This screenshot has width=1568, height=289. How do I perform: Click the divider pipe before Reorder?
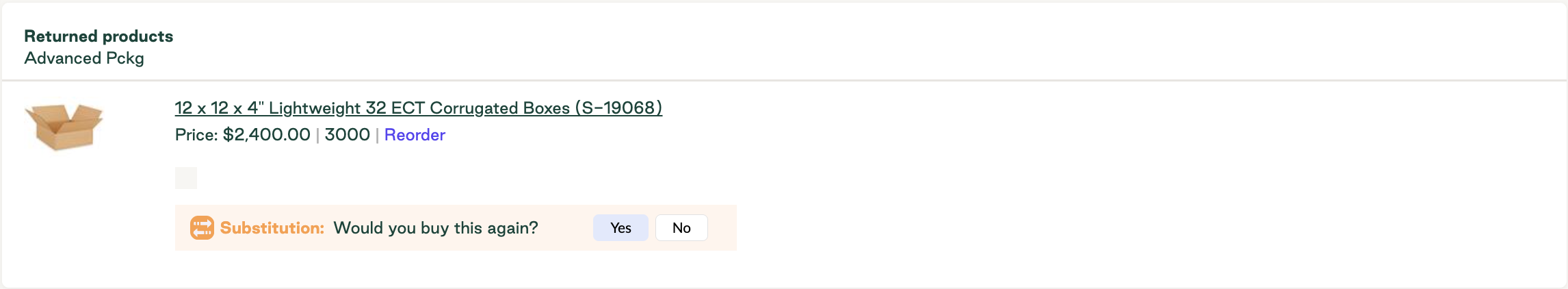(377, 136)
